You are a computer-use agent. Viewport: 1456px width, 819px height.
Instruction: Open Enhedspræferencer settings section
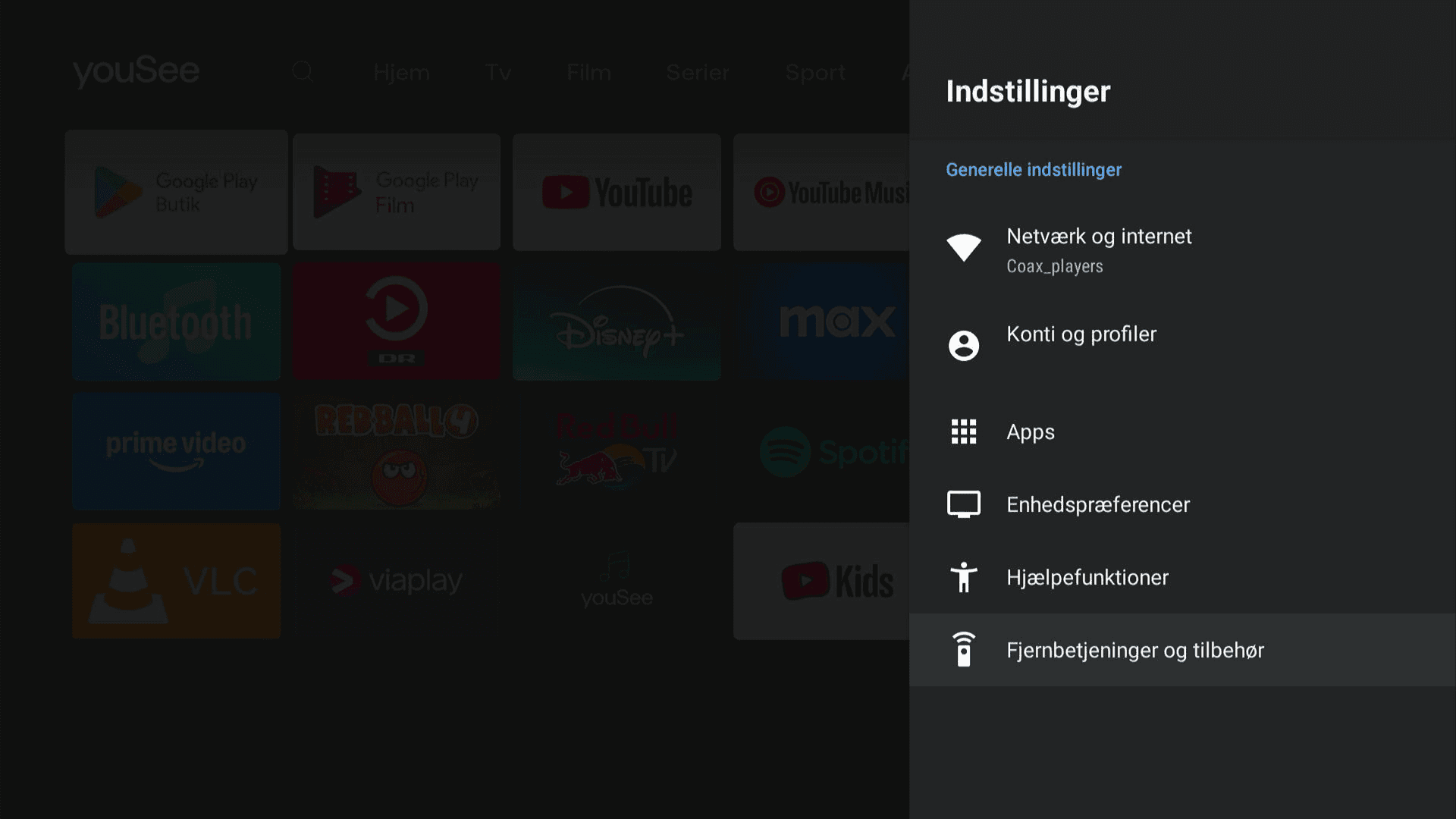[1098, 504]
